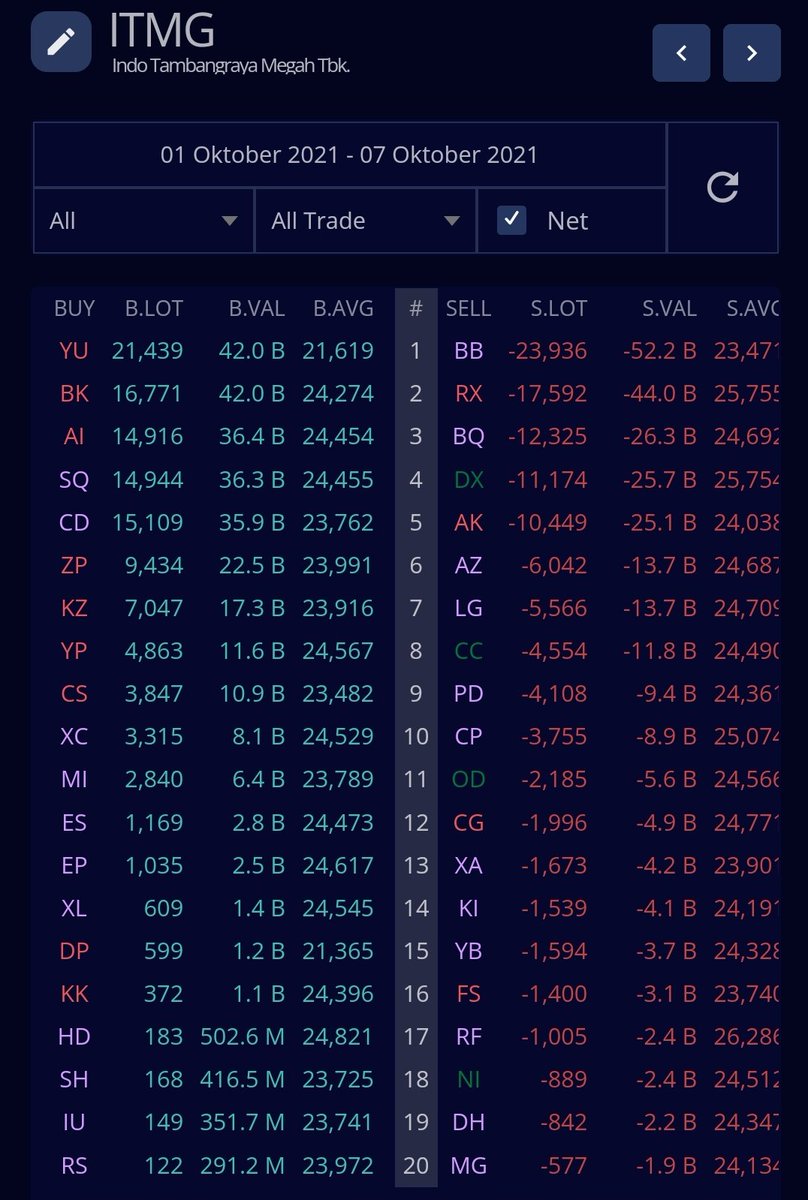Sort by B.LOT column header
Viewport: 808px width, 1200px height.
154,309
